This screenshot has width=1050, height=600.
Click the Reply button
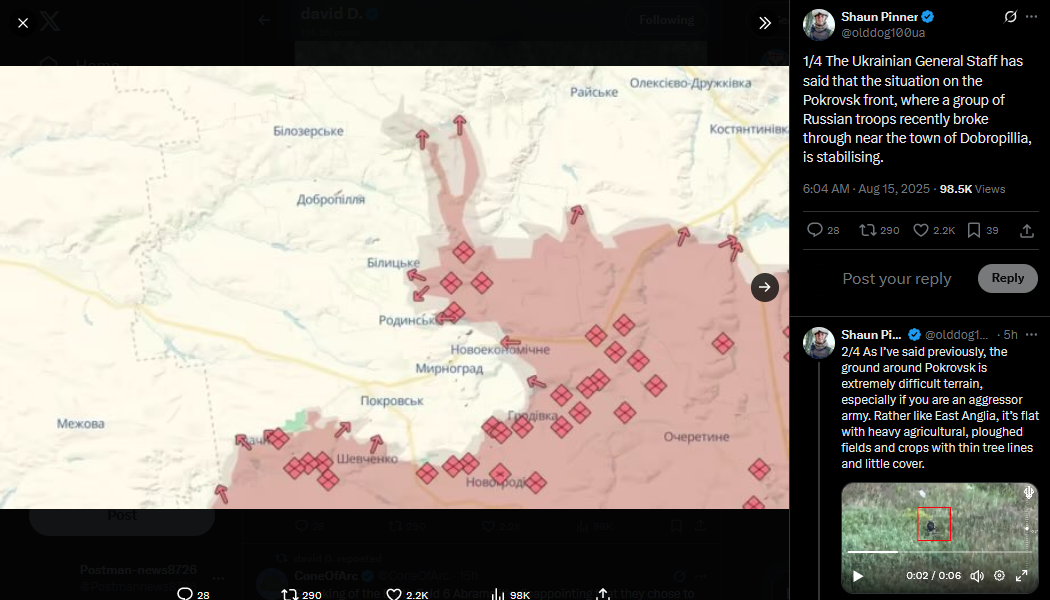point(1007,279)
